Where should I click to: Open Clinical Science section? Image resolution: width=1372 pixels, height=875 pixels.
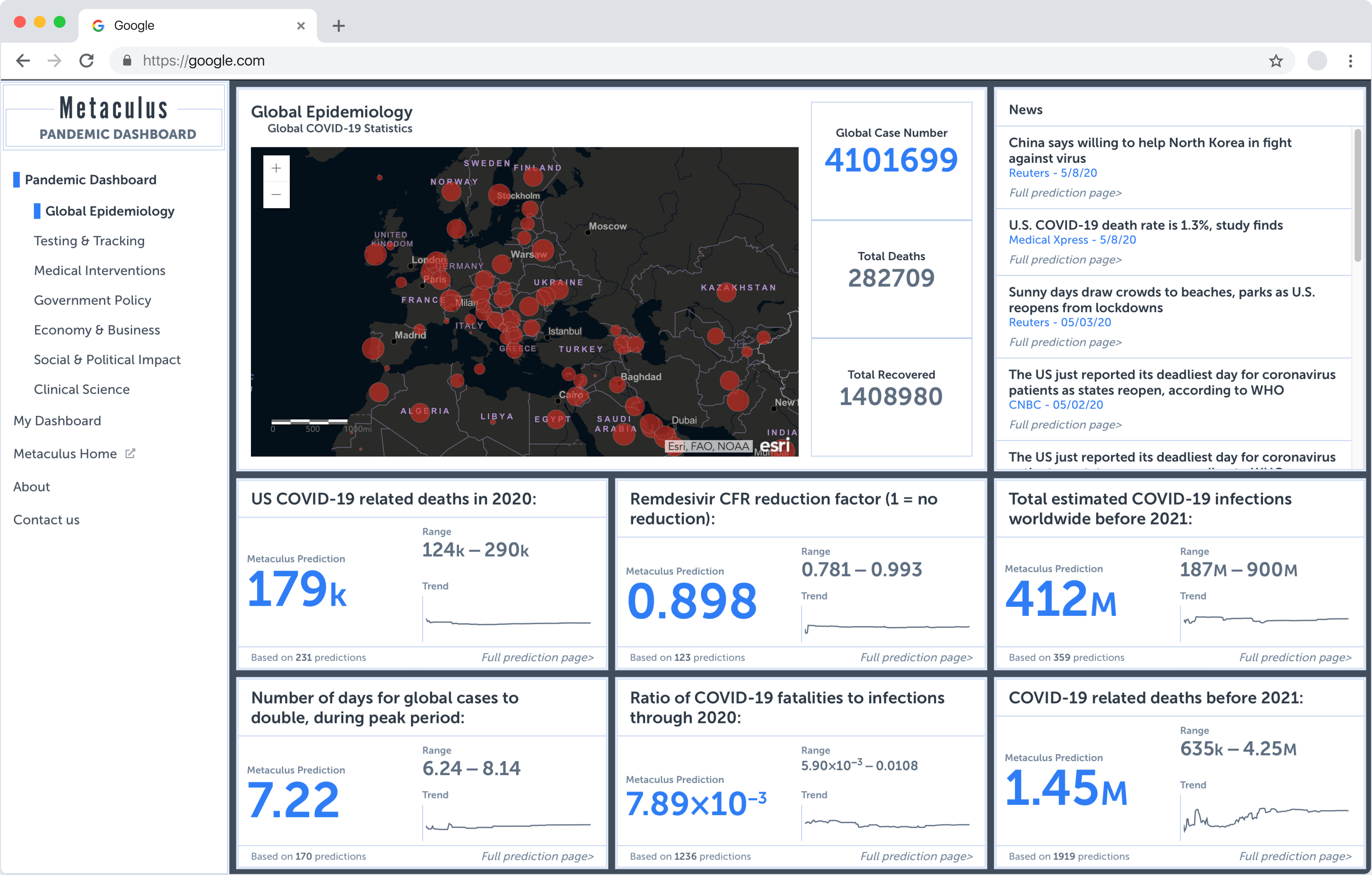click(82, 389)
